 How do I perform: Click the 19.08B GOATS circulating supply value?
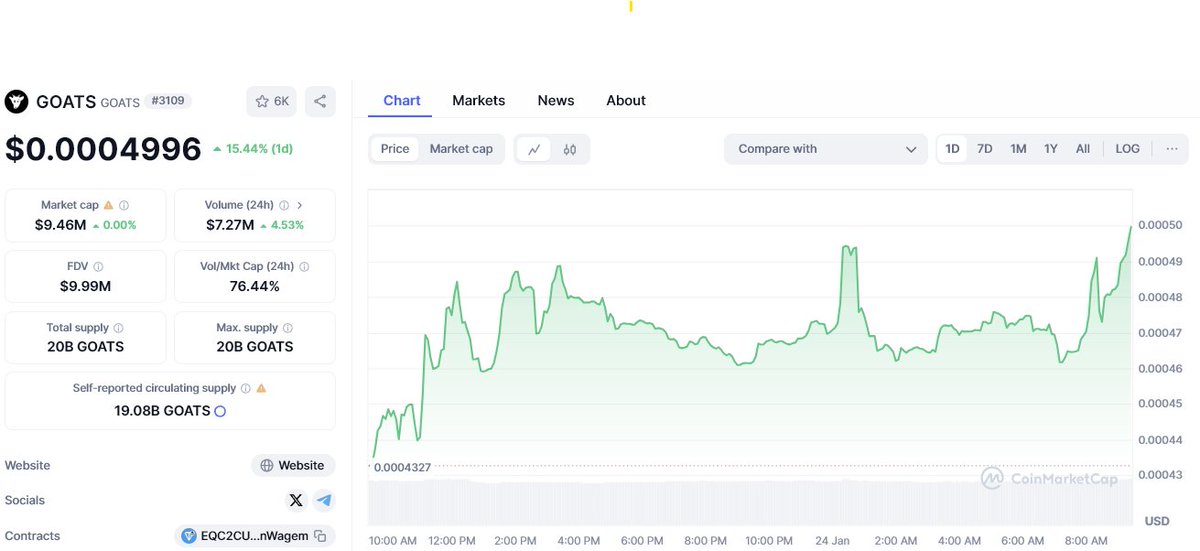click(162, 411)
